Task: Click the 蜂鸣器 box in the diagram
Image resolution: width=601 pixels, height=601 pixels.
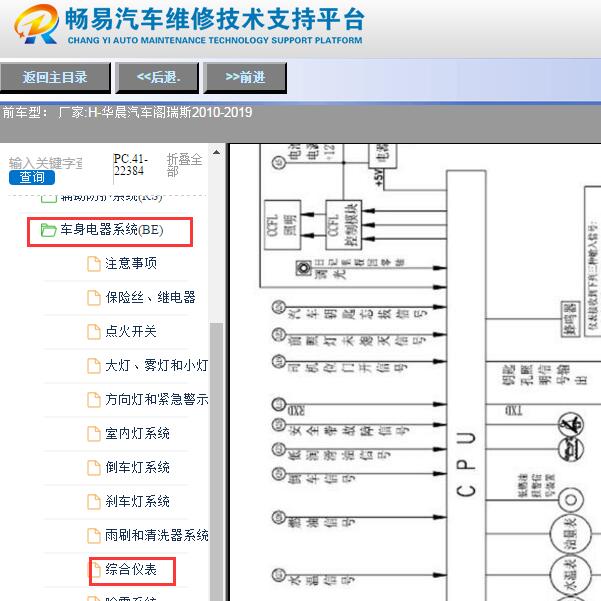Action: [570, 319]
